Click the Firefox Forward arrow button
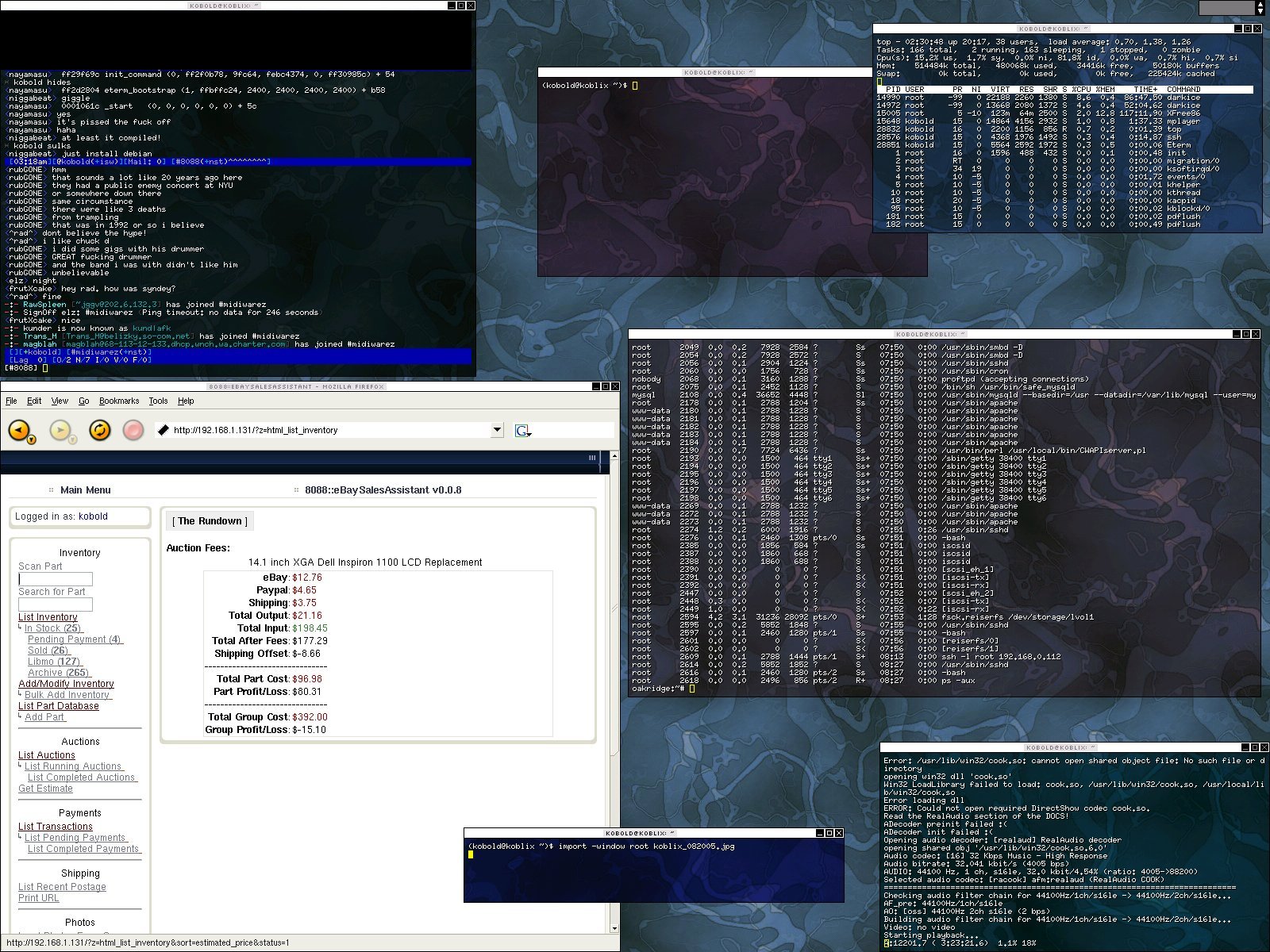The height and width of the screenshot is (952, 1270). point(60,430)
